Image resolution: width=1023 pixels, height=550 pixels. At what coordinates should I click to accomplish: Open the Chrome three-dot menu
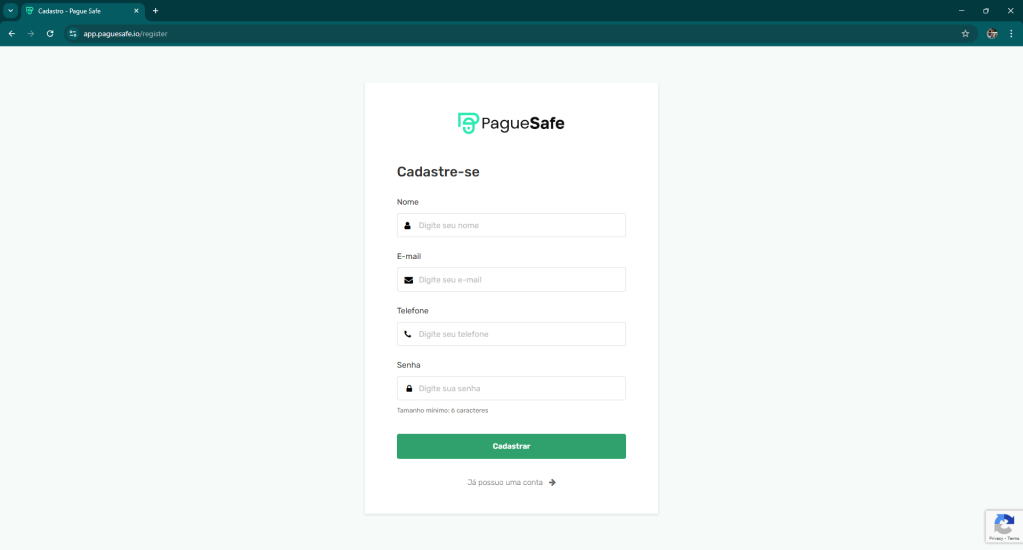click(1011, 33)
